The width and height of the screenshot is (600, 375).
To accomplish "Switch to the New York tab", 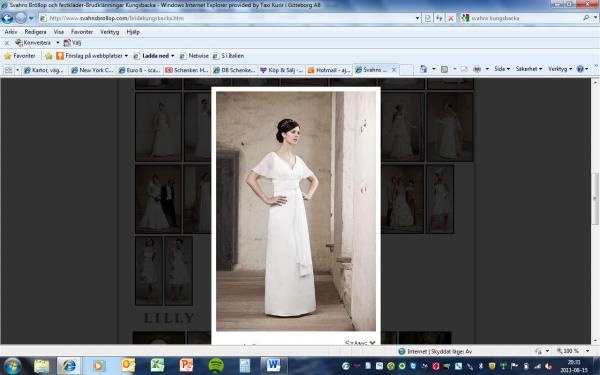I will pyautogui.click(x=93, y=70).
